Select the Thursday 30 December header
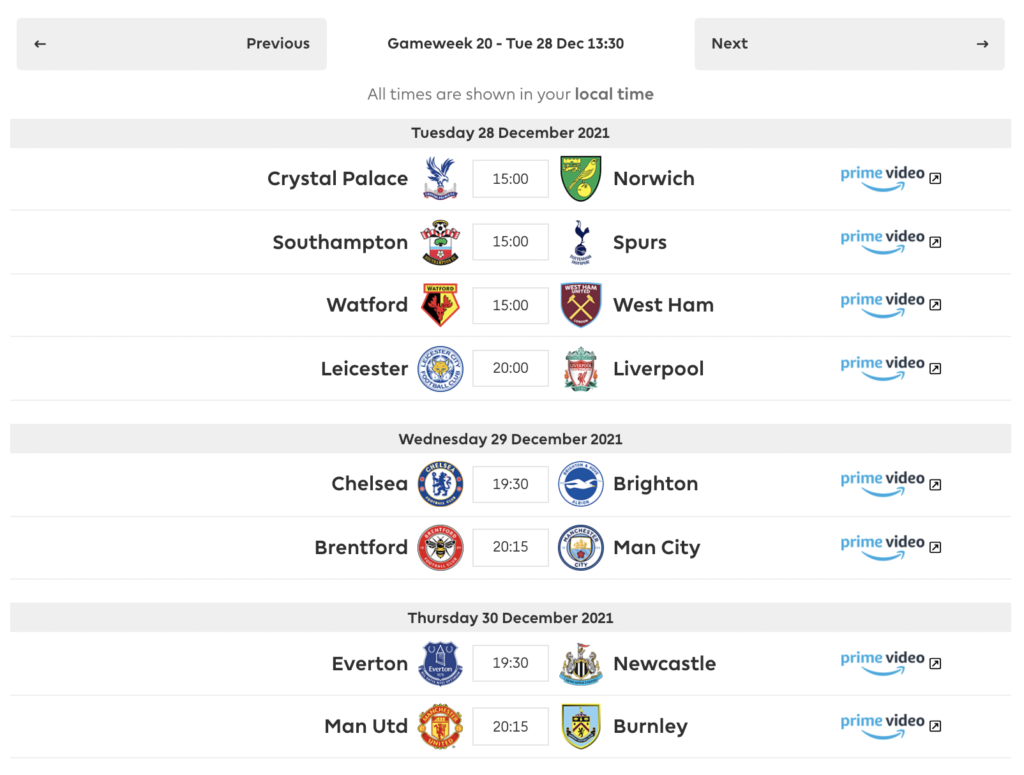The width and height of the screenshot is (1024, 775). [510, 617]
